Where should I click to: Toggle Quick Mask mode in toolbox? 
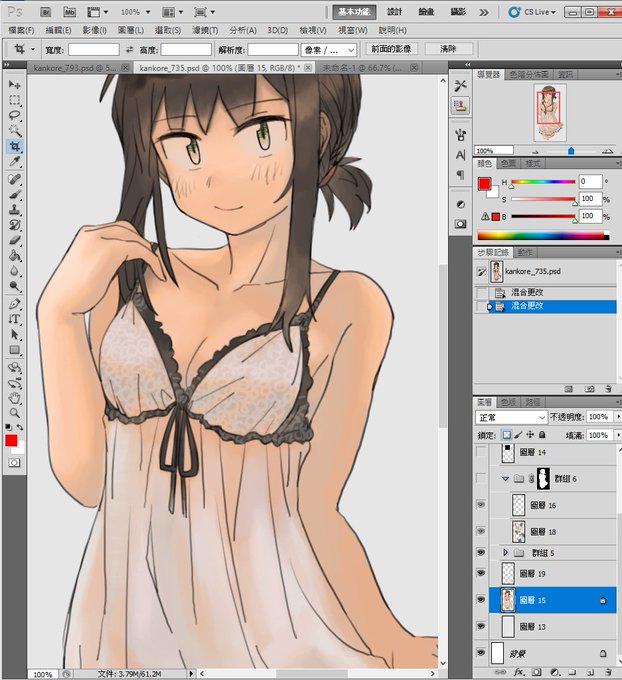(14, 463)
